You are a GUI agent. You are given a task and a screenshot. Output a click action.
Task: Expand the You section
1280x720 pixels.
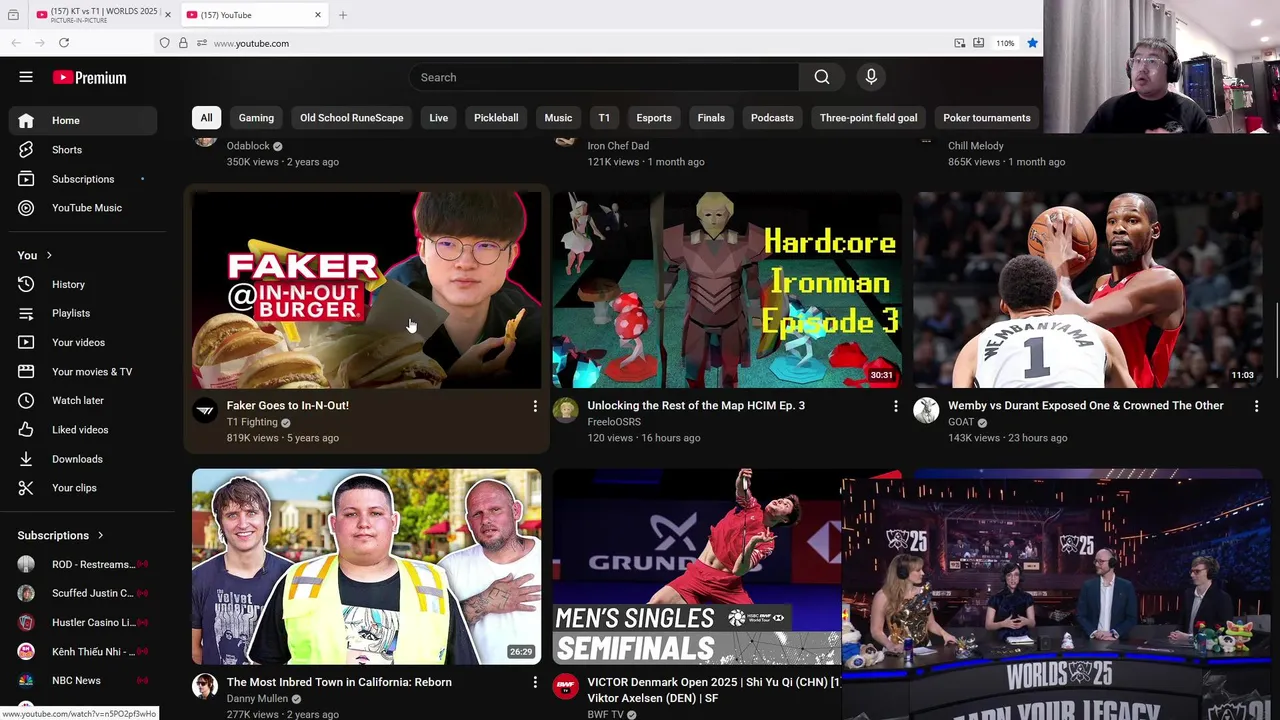click(x=35, y=255)
